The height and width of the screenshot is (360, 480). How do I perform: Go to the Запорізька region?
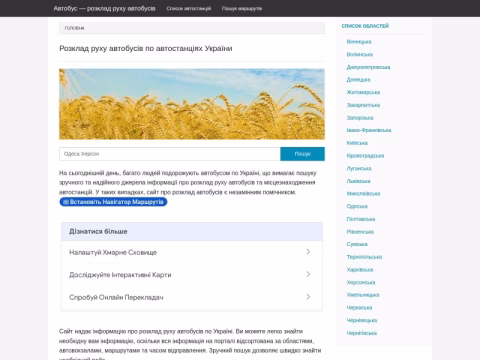pos(360,118)
